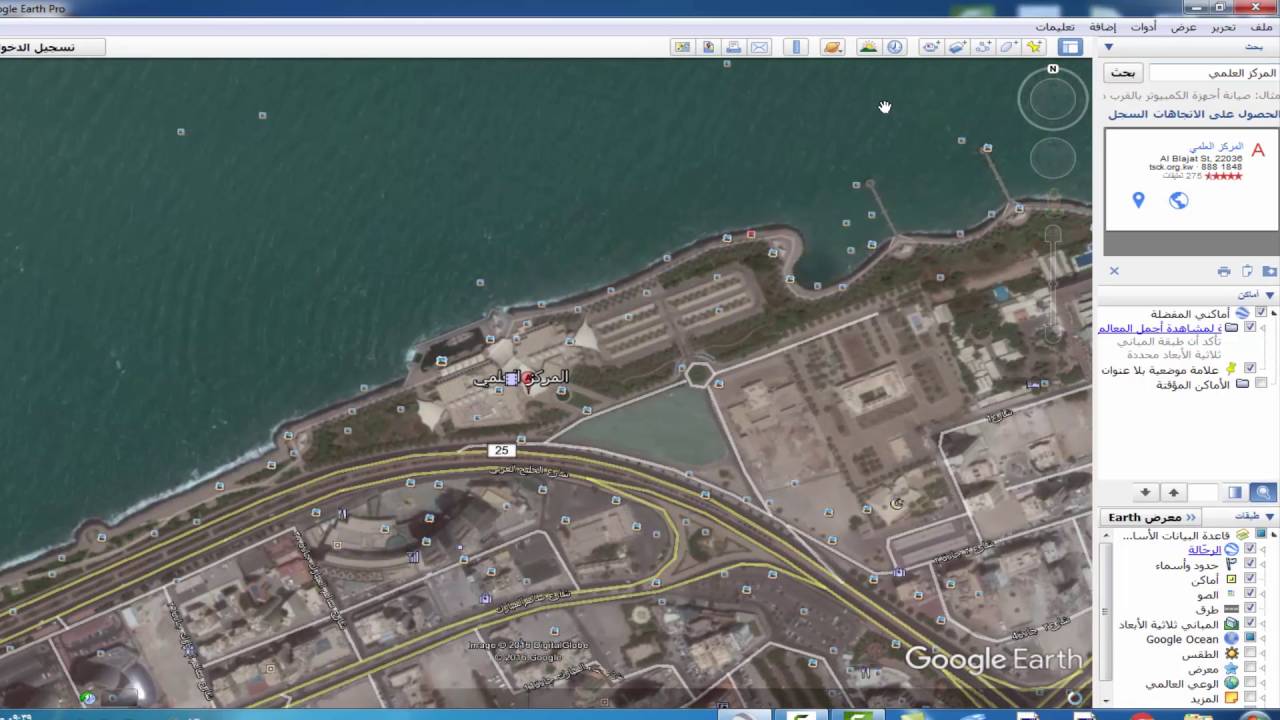Add a polygon using the toolbar

click(1009, 47)
